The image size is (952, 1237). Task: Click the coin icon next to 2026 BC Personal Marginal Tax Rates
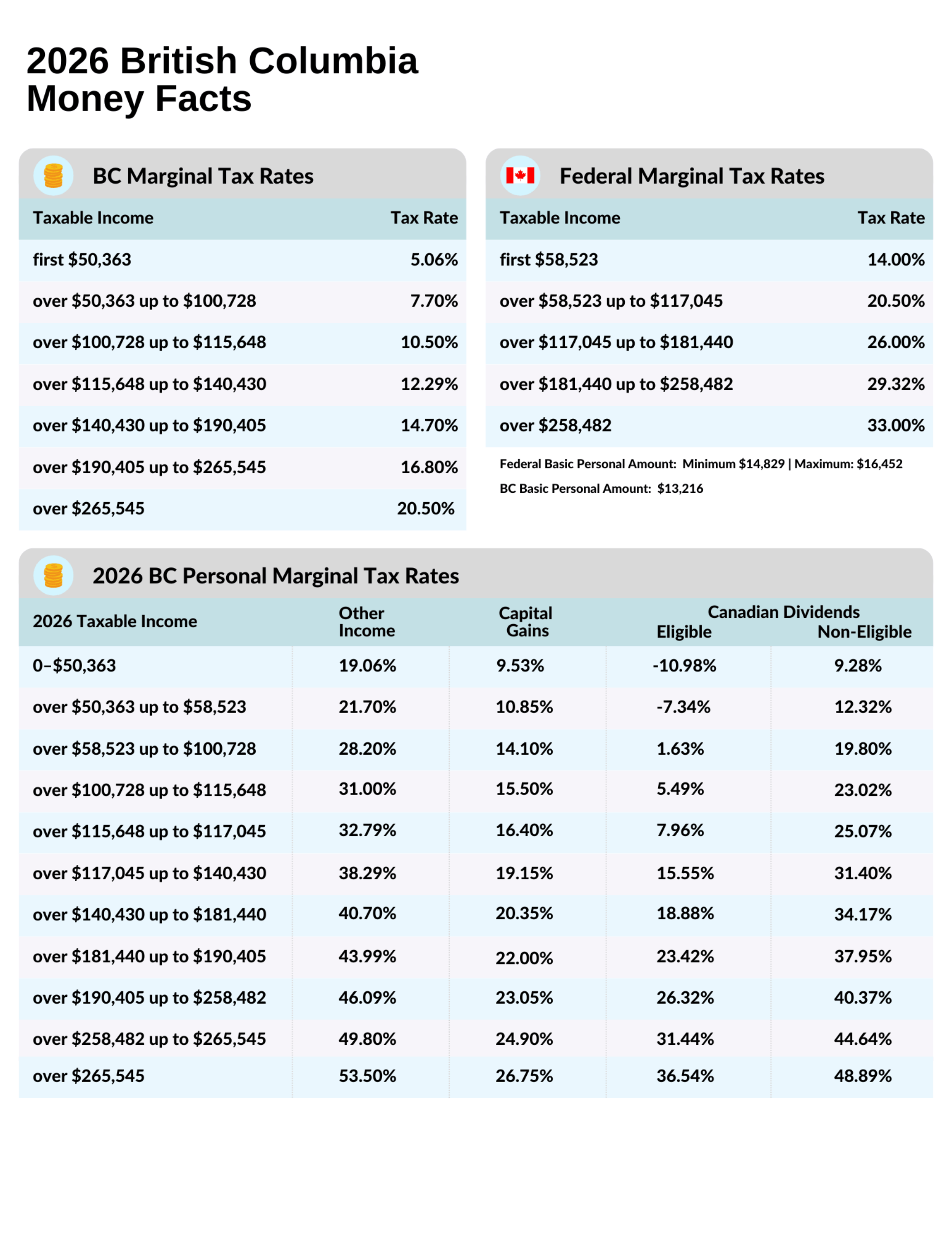pos(53,576)
